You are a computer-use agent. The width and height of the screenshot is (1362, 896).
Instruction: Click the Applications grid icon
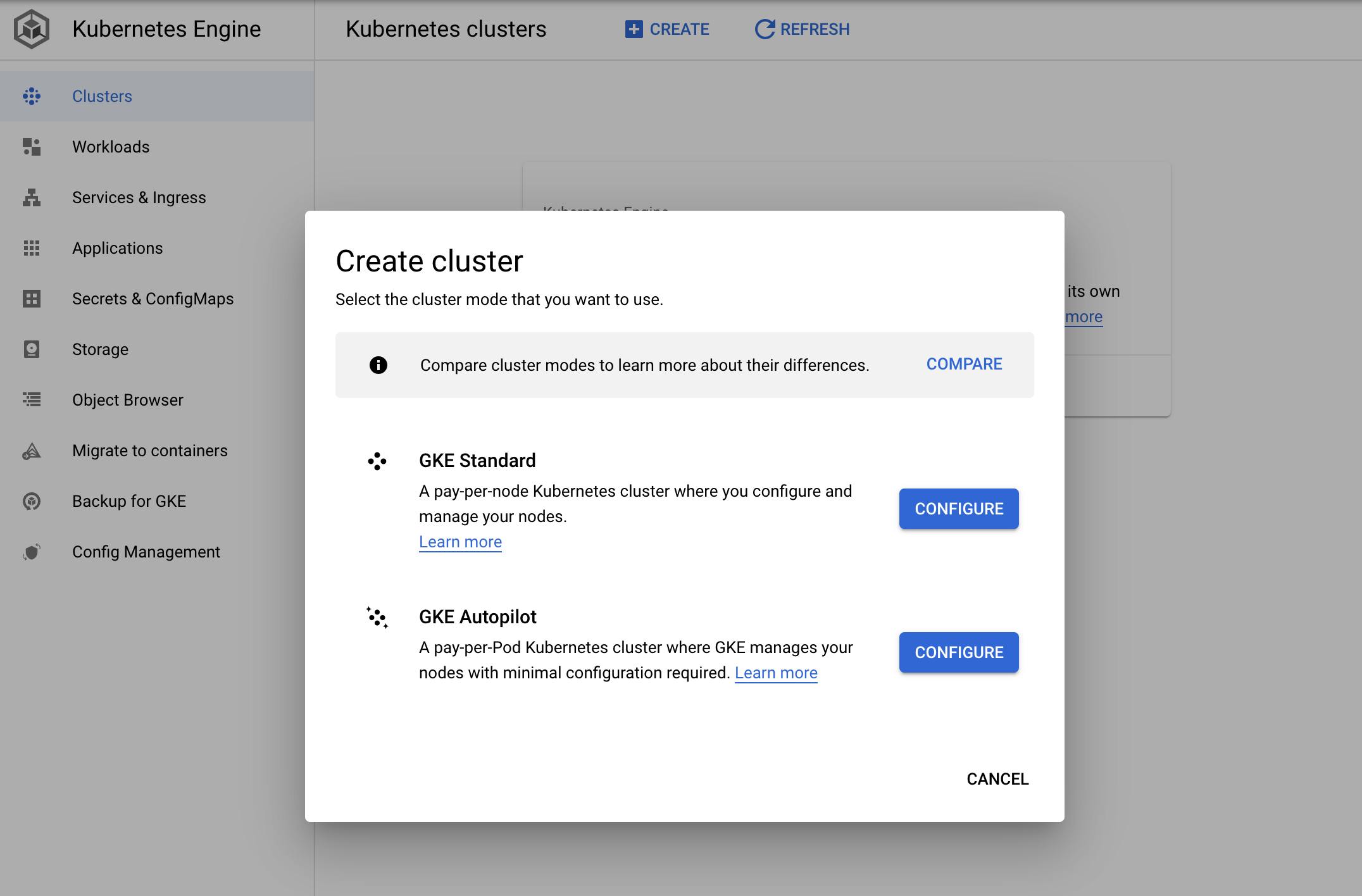click(x=32, y=248)
